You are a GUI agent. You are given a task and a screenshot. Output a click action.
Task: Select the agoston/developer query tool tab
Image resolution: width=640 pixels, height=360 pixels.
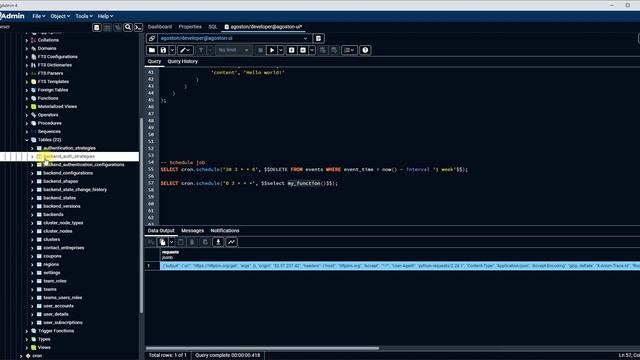[x=263, y=27]
